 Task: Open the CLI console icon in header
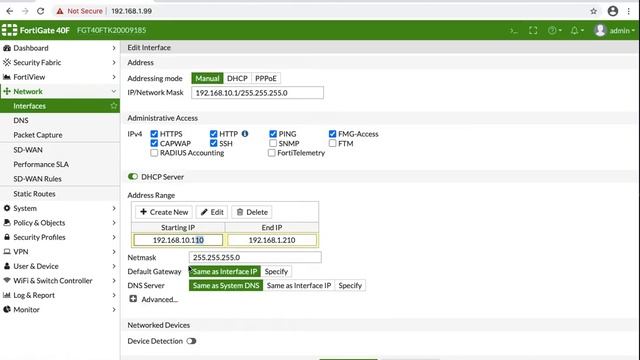click(x=514, y=31)
